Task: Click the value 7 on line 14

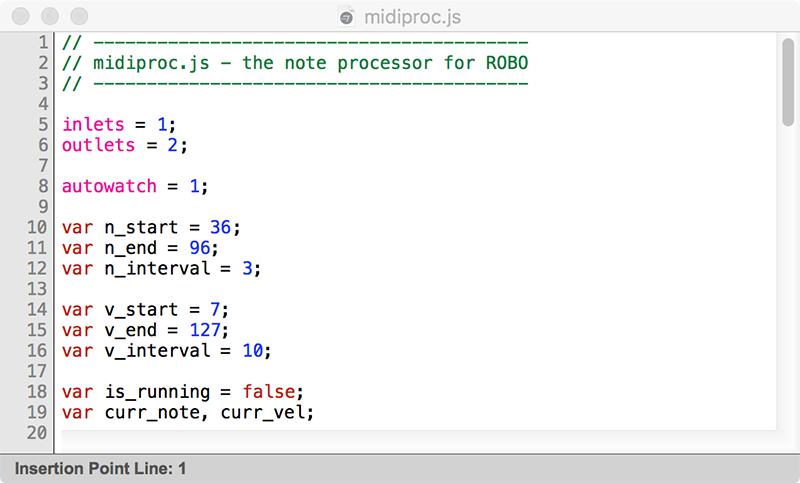Action: [x=215, y=310]
